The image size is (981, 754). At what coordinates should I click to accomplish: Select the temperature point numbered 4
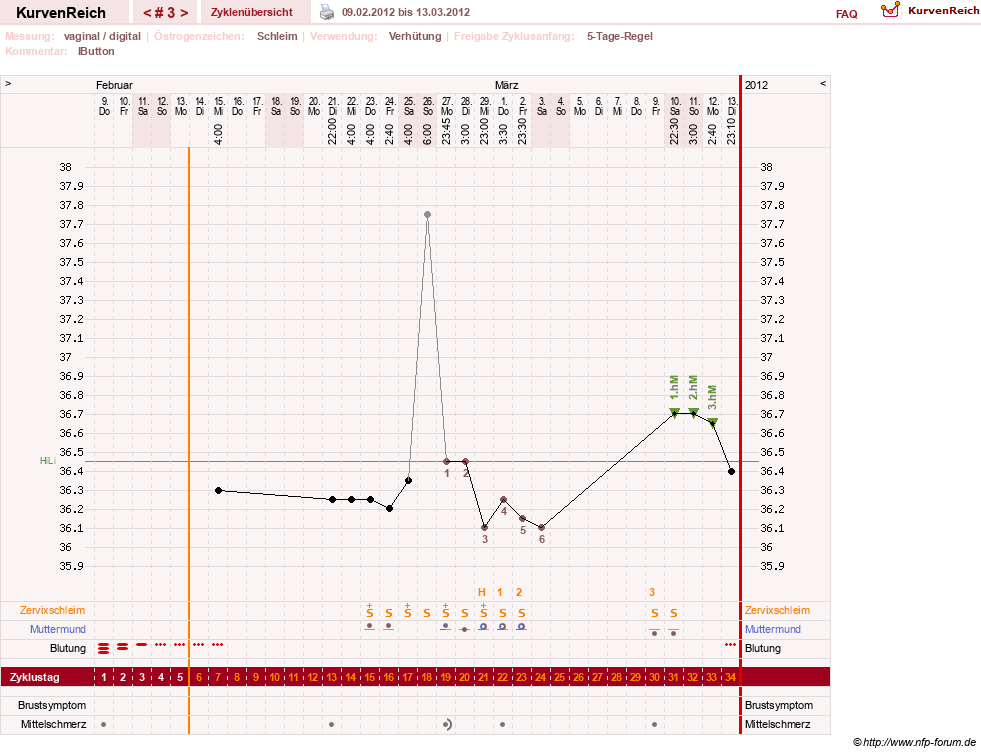pos(503,499)
